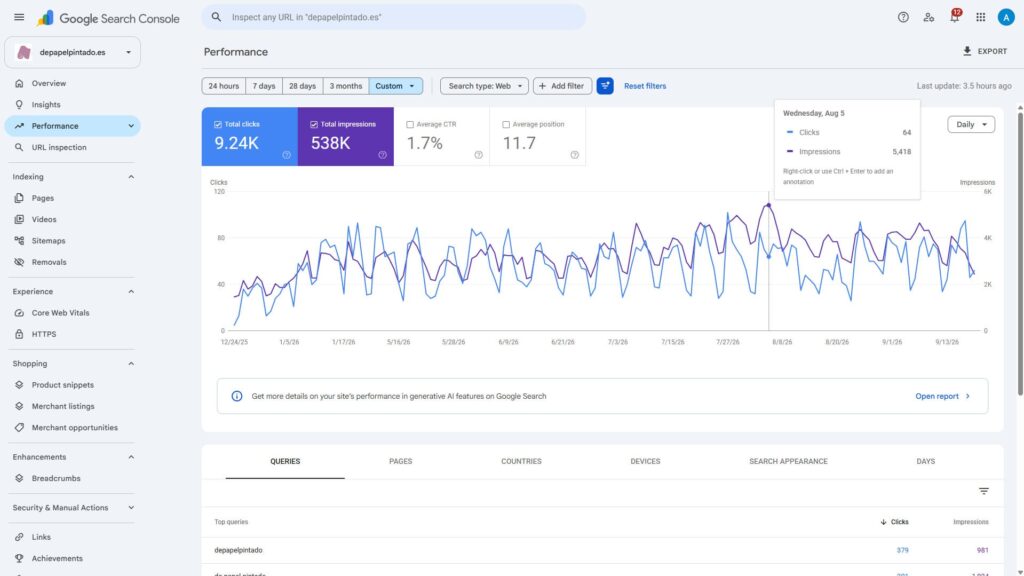
Task: Open the table rows filter icon
Action: click(x=984, y=491)
